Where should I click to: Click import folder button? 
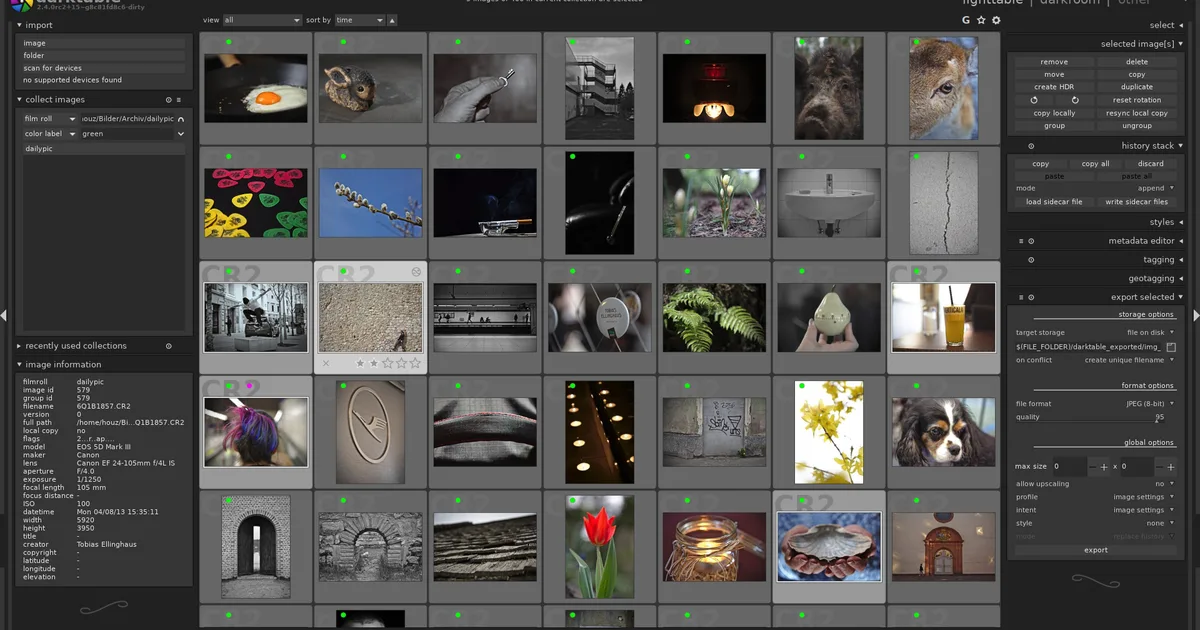(x=102, y=56)
